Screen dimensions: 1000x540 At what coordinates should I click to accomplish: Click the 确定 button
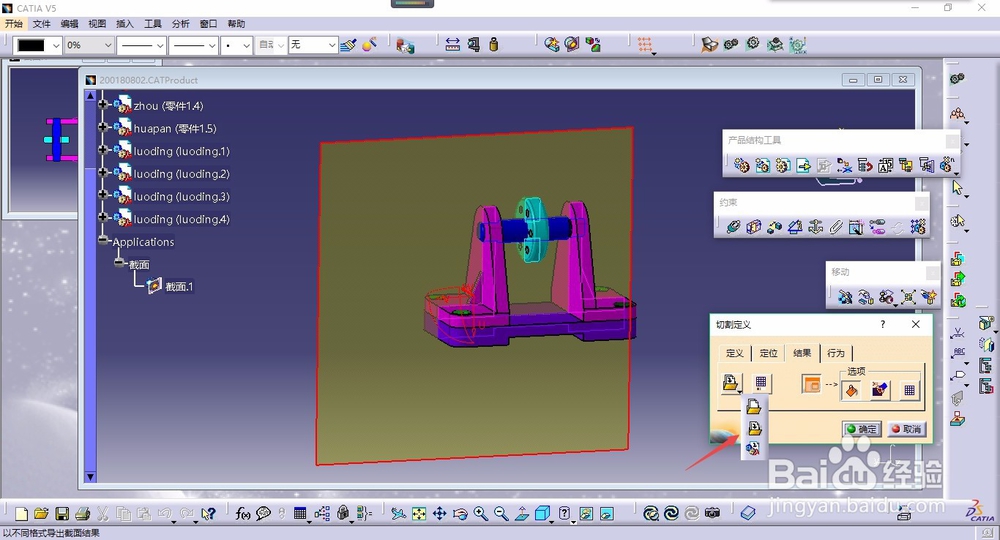point(862,429)
